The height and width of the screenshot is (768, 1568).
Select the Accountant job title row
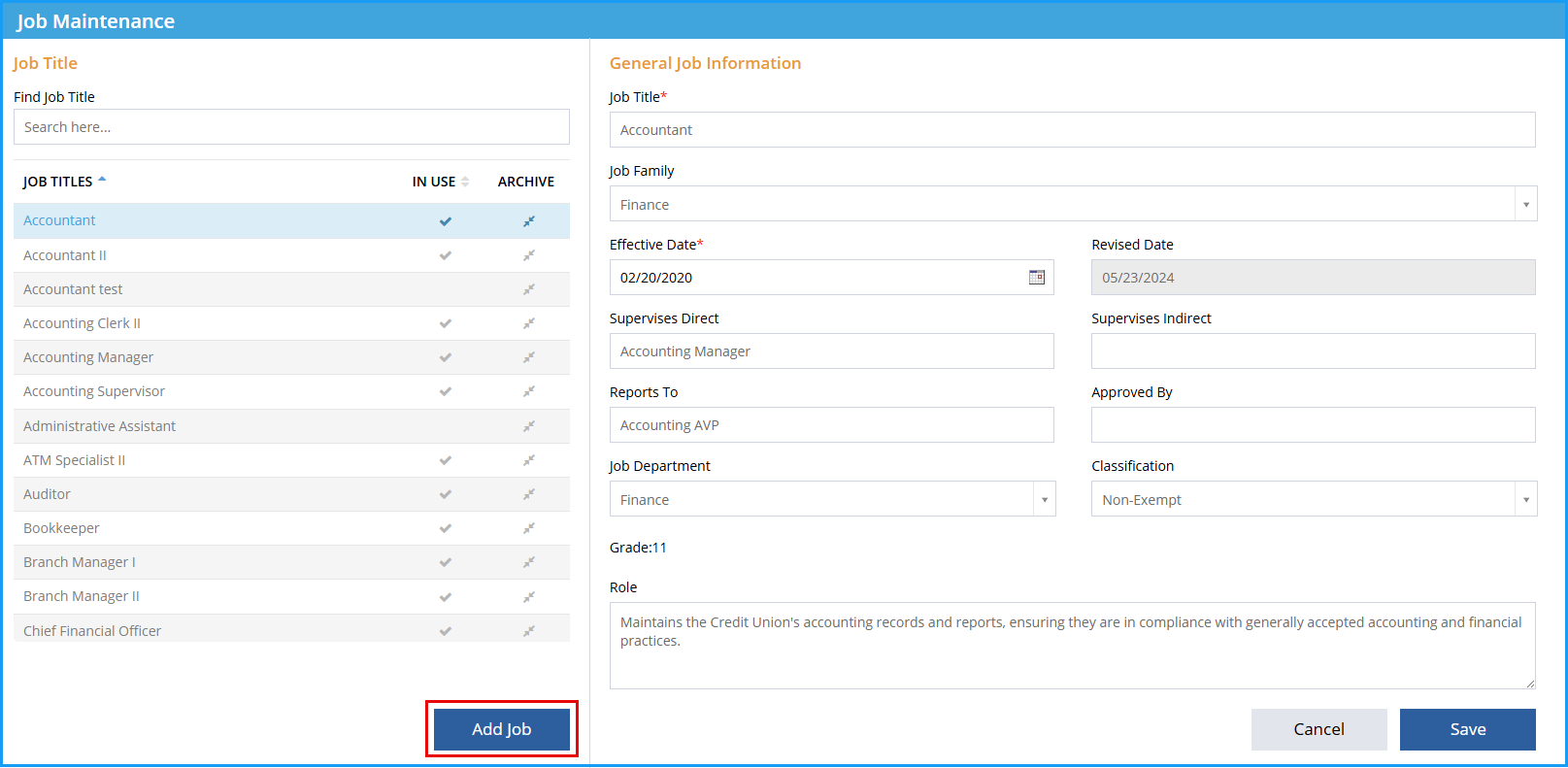[x=291, y=221]
